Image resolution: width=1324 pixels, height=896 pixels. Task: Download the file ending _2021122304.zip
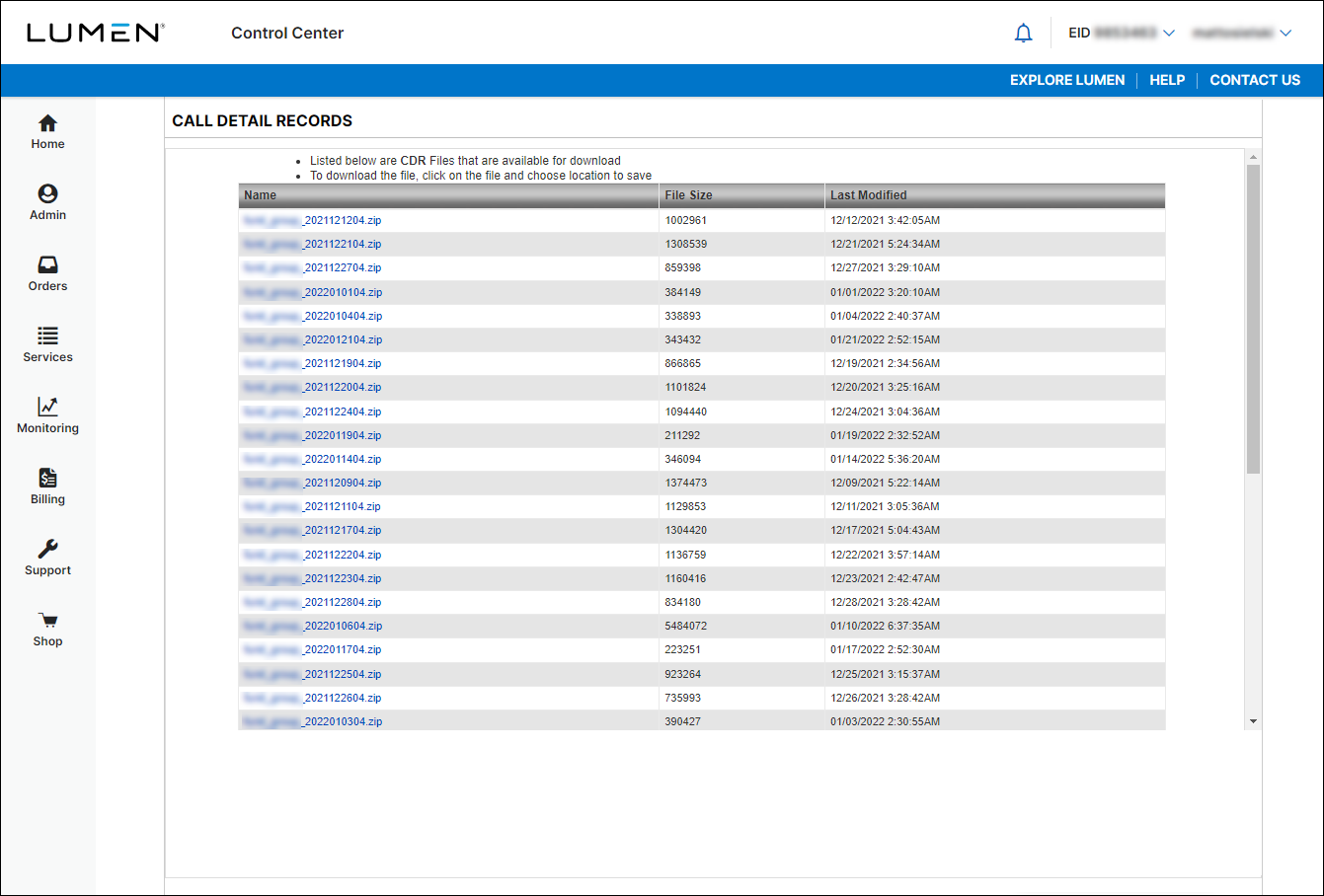tap(312, 578)
